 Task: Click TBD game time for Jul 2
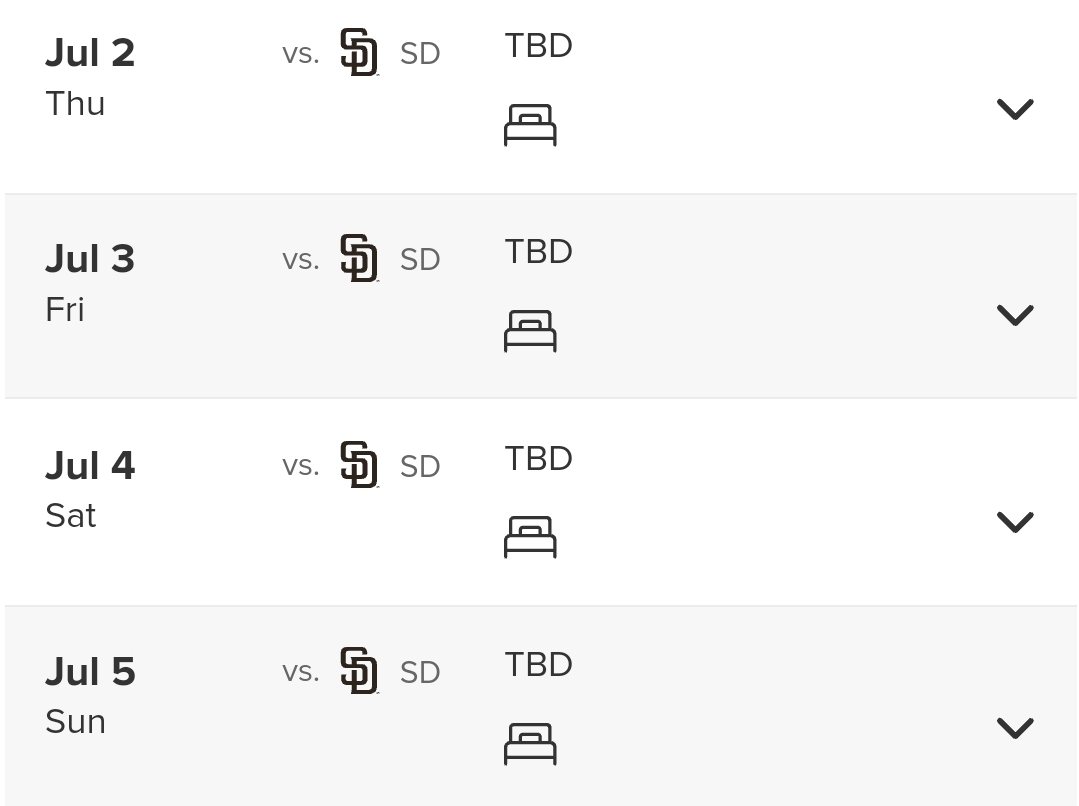(x=538, y=46)
